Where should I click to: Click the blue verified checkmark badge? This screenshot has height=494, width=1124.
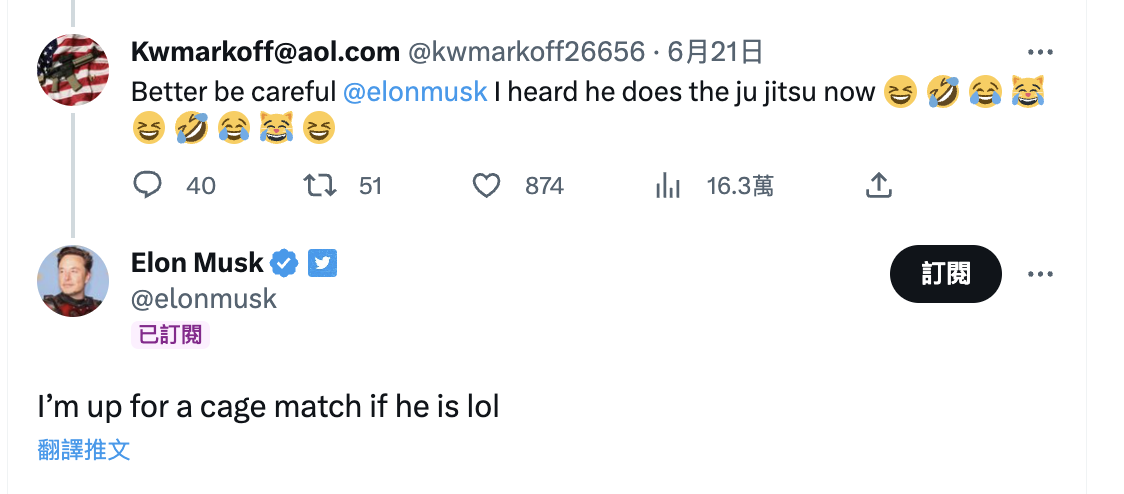285,263
